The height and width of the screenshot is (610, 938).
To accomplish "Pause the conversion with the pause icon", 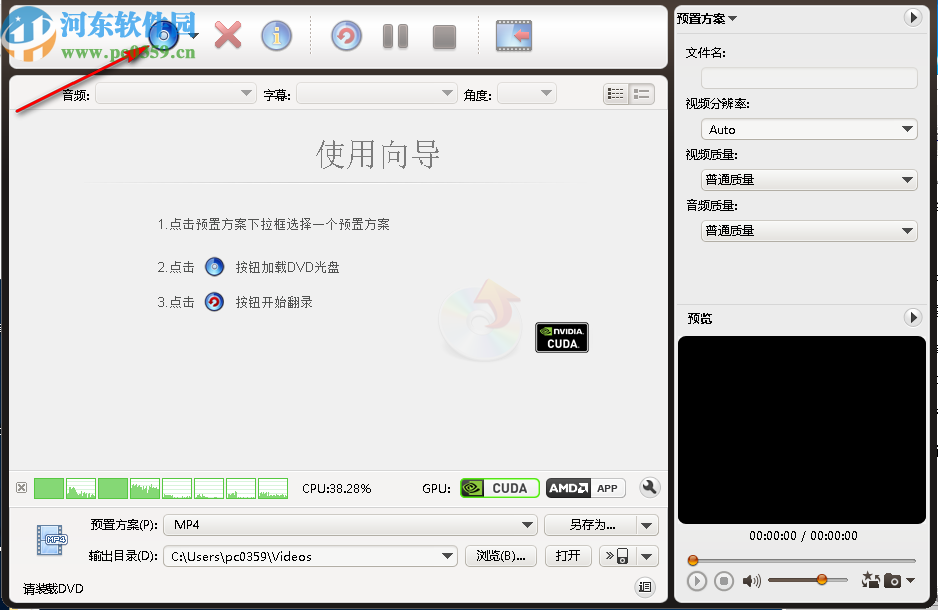I will tap(394, 34).
